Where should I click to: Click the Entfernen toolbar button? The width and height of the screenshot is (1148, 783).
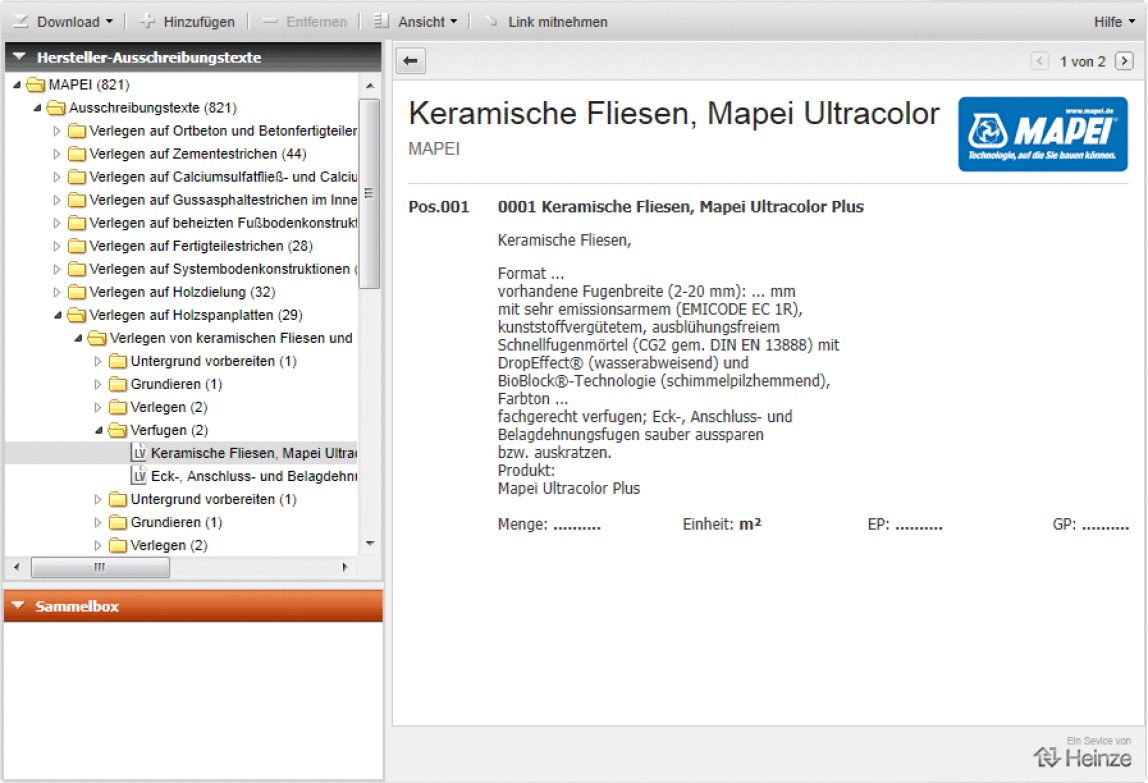point(305,22)
